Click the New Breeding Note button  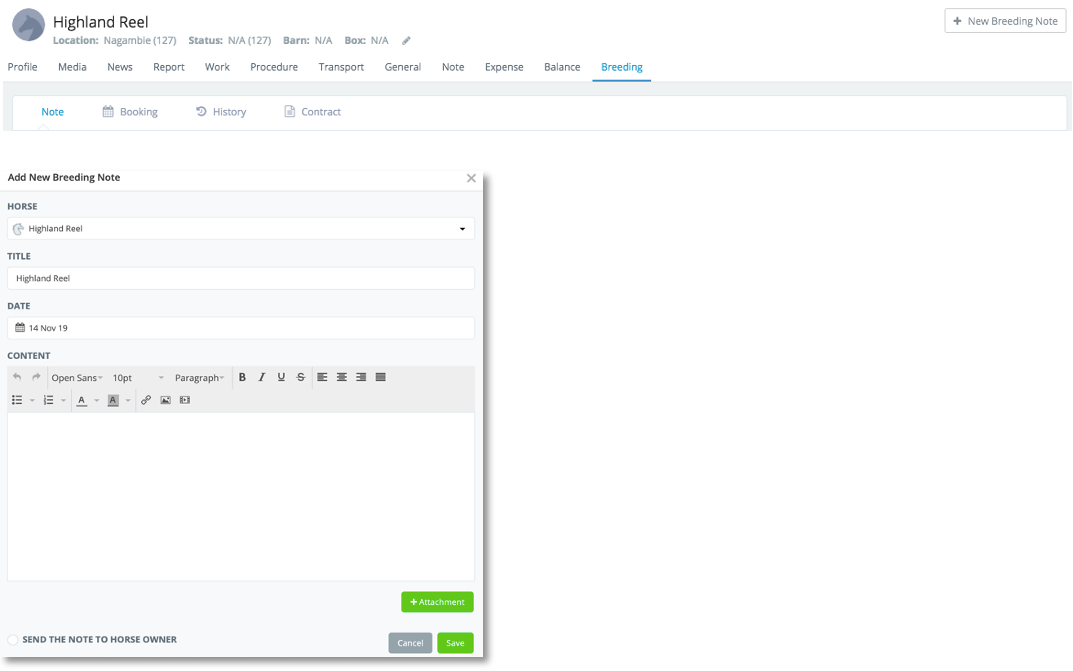(1005, 21)
